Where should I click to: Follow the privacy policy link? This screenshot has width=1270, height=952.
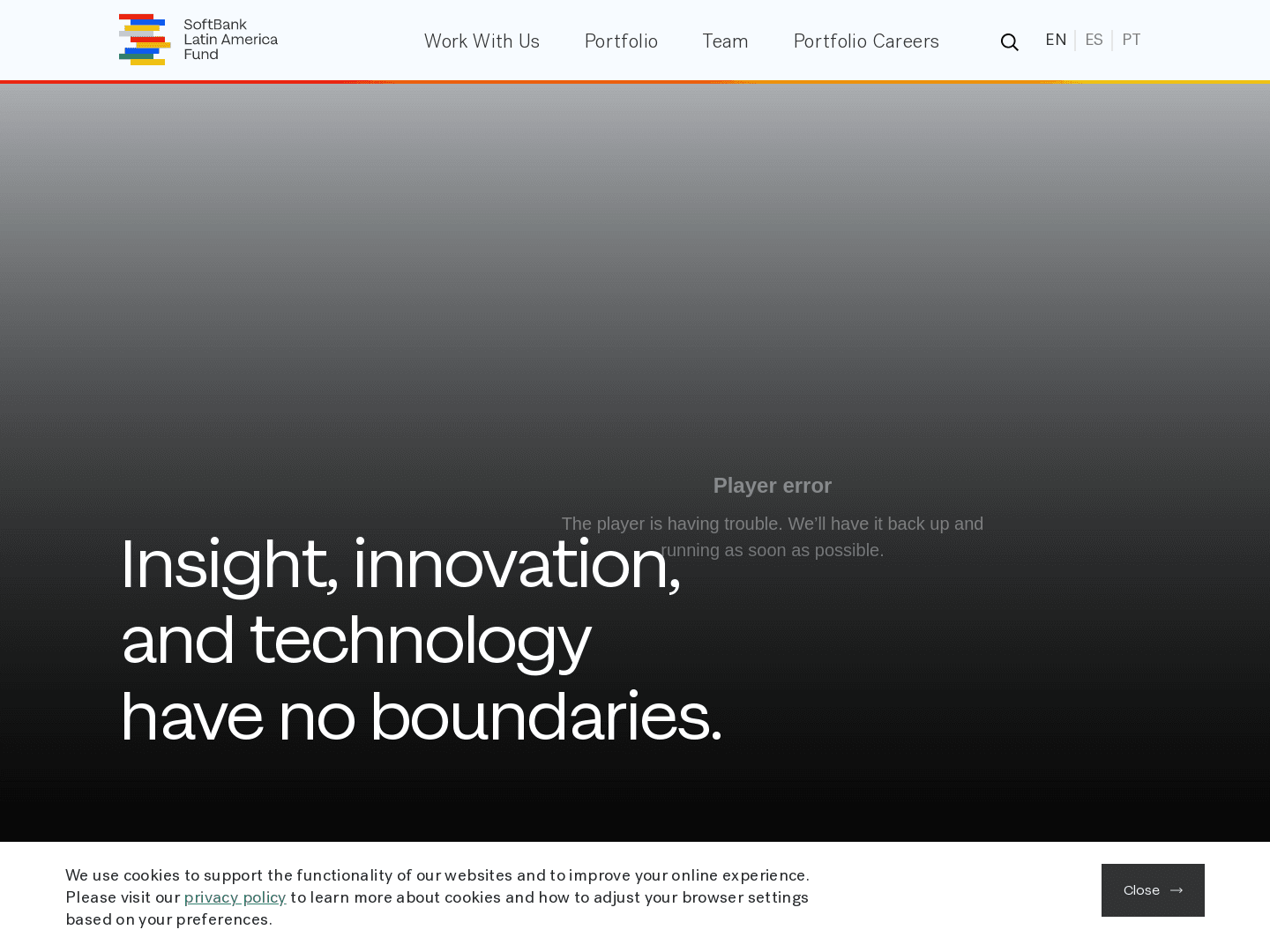pos(235,897)
